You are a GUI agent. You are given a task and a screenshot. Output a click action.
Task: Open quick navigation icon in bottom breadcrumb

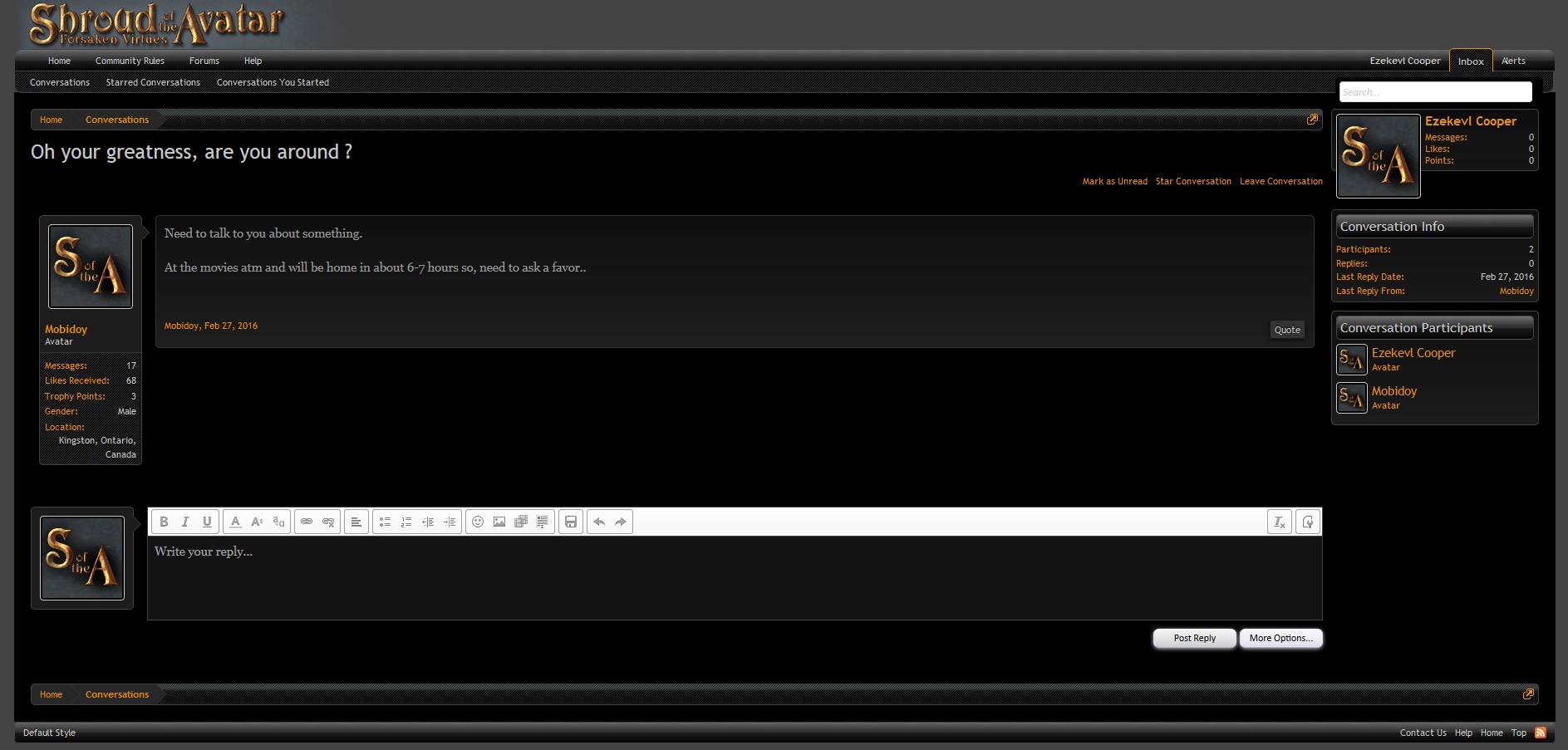(1528, 694)
